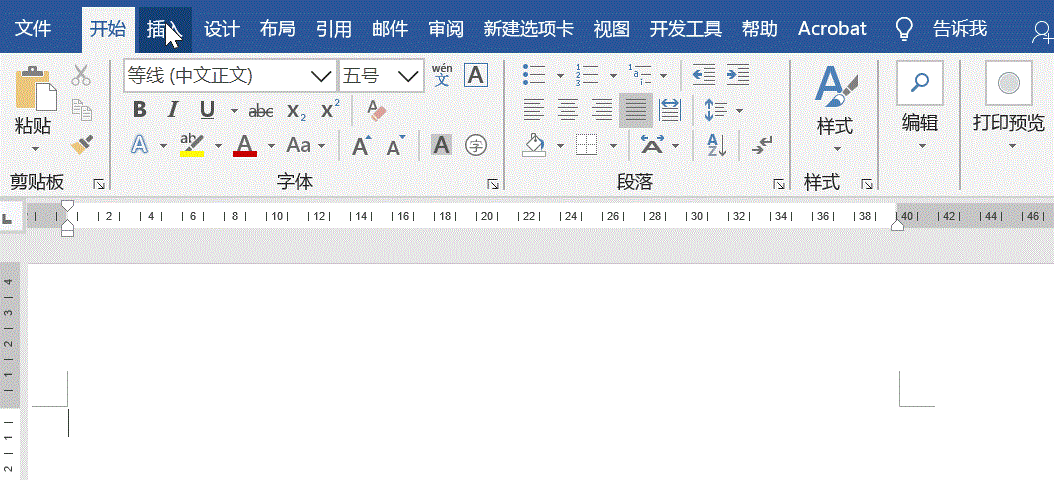1054x480 pixels.
Task: Switch to 布局 tab
Action: (277, 29)
